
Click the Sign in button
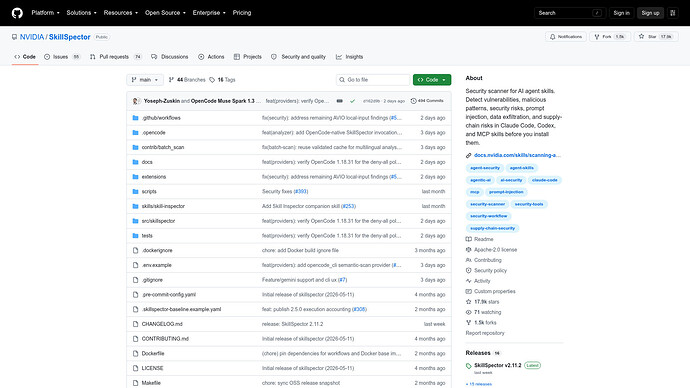[x=621, y=13]
